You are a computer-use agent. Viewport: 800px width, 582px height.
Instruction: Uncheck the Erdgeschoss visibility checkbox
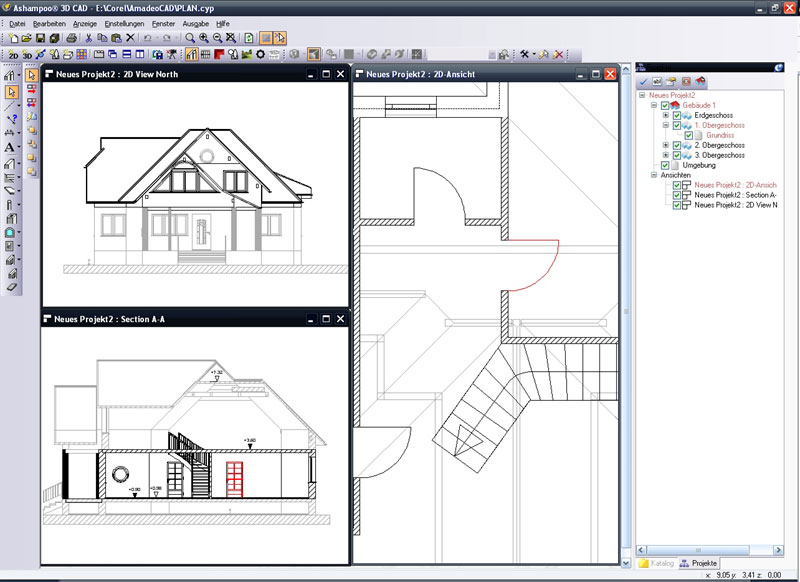(x=677, y=115)
